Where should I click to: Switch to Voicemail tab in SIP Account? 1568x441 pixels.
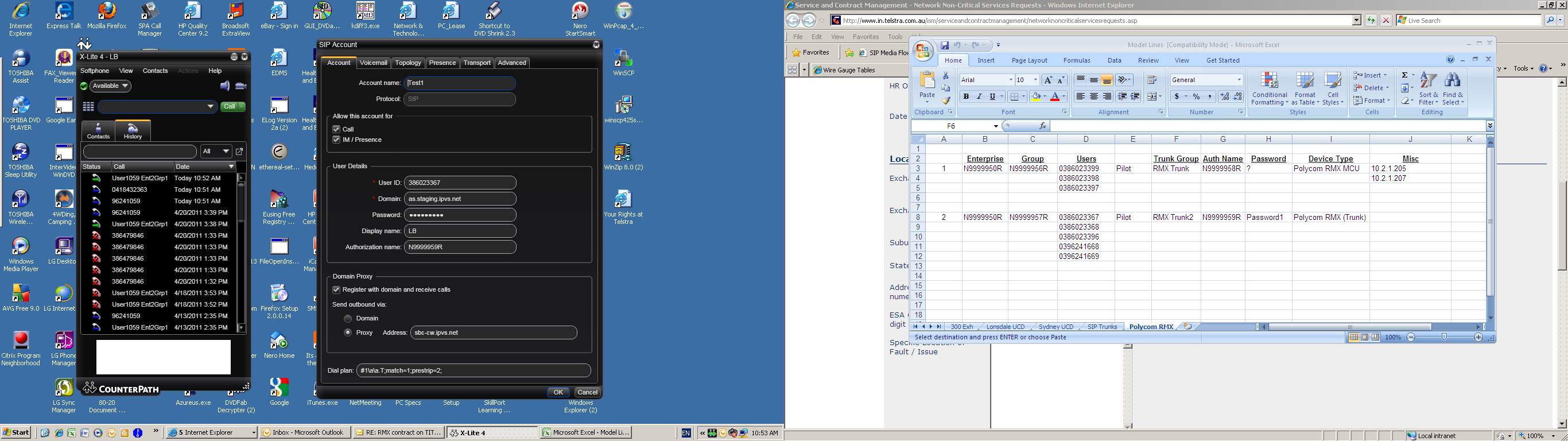pos(373,63)
